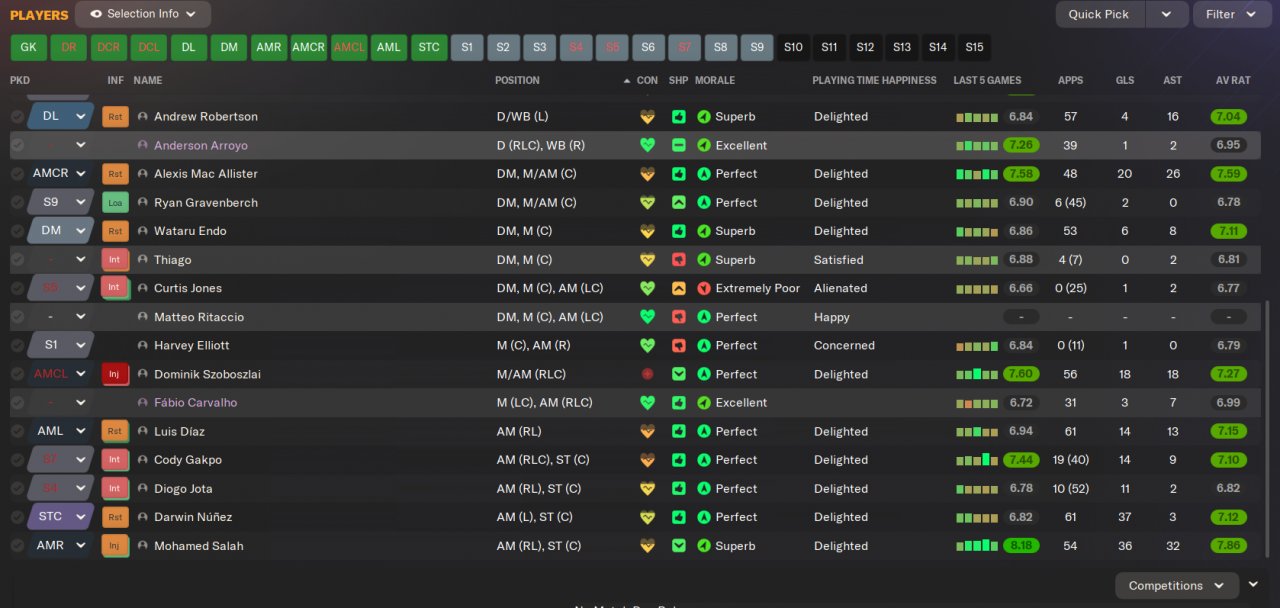Click Mohamed Salah's last 5 games bars
This screenshot has height=608, width=1280.
(977, 547)
